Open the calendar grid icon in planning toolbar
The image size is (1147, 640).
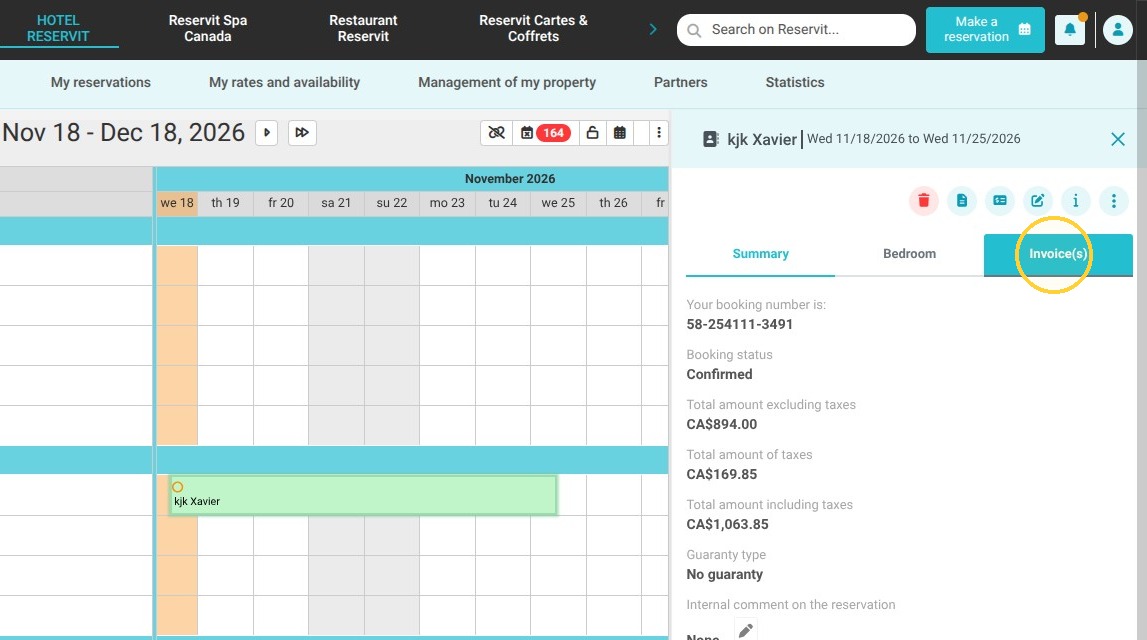[620, 132]
